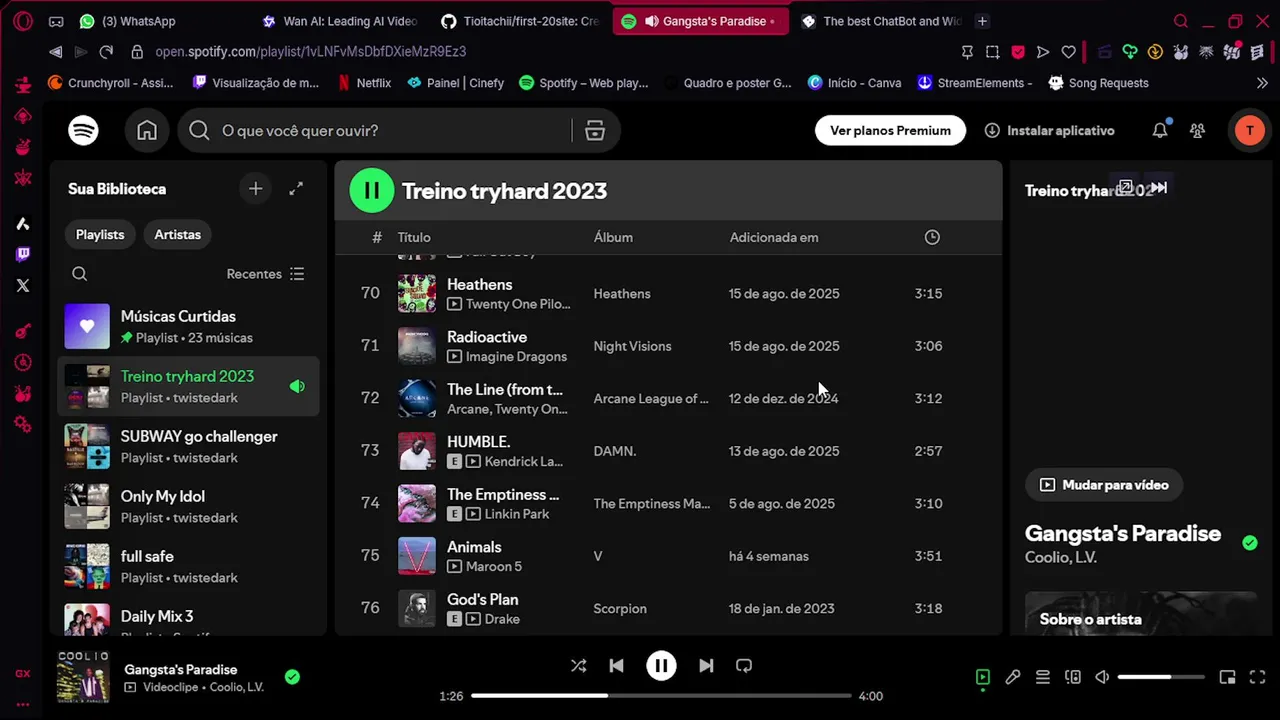The width and height of the screenshot is (1280, 720).
Task: Open X (Twitter) in the Opera sidebar
Action: click(x=23, y=286)
